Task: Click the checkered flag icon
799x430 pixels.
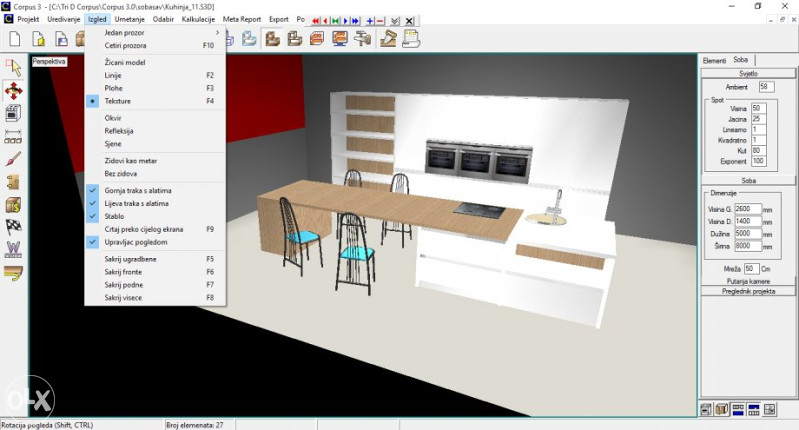Action: [x=13, y=227]
